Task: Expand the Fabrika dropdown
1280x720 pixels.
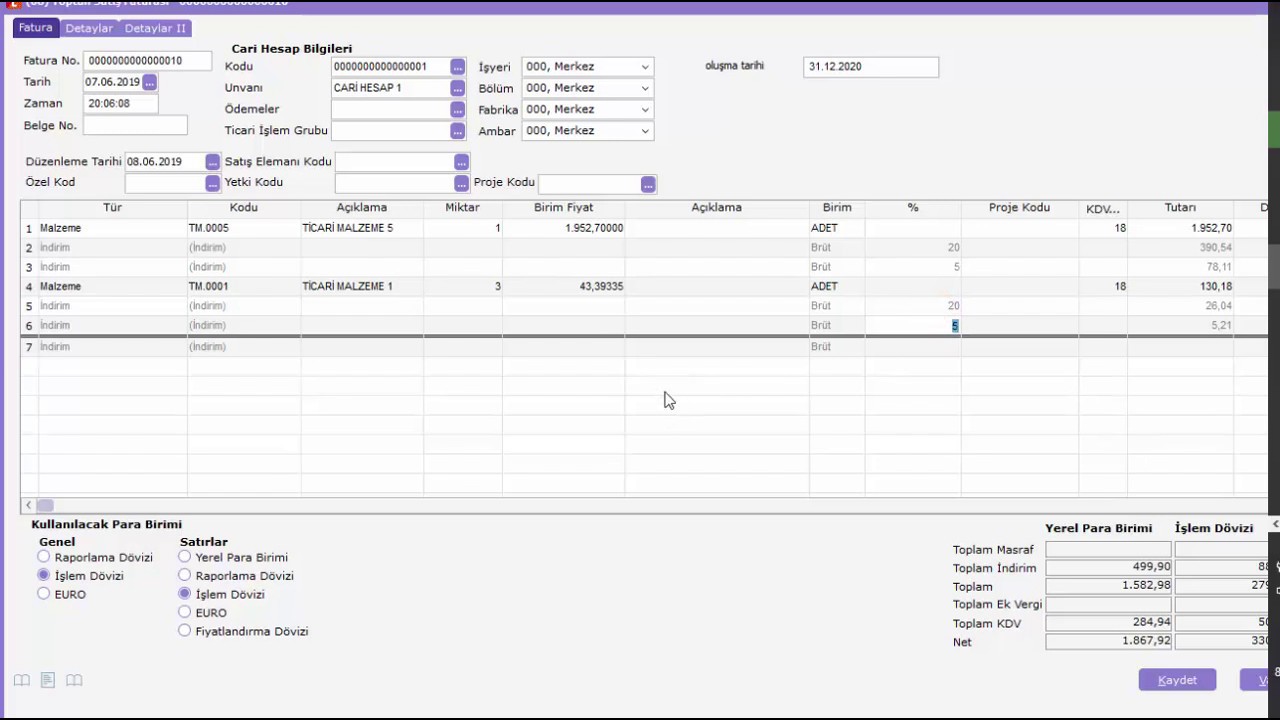Action: point(645,109)
